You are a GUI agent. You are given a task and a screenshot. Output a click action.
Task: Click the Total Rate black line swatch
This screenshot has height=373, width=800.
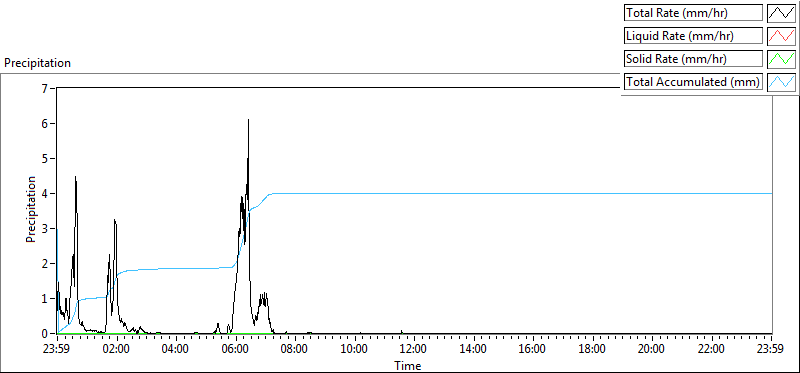(x=781, y=13)
